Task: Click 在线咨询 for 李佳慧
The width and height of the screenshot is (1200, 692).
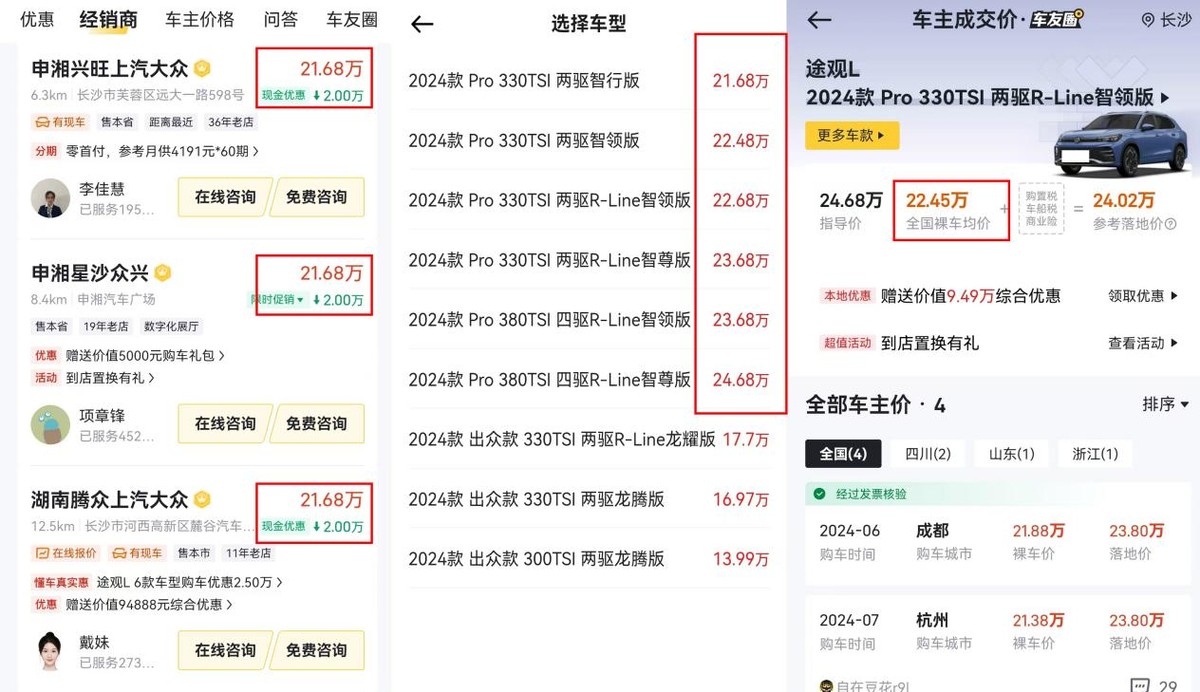Action: [x=225, y=197]
